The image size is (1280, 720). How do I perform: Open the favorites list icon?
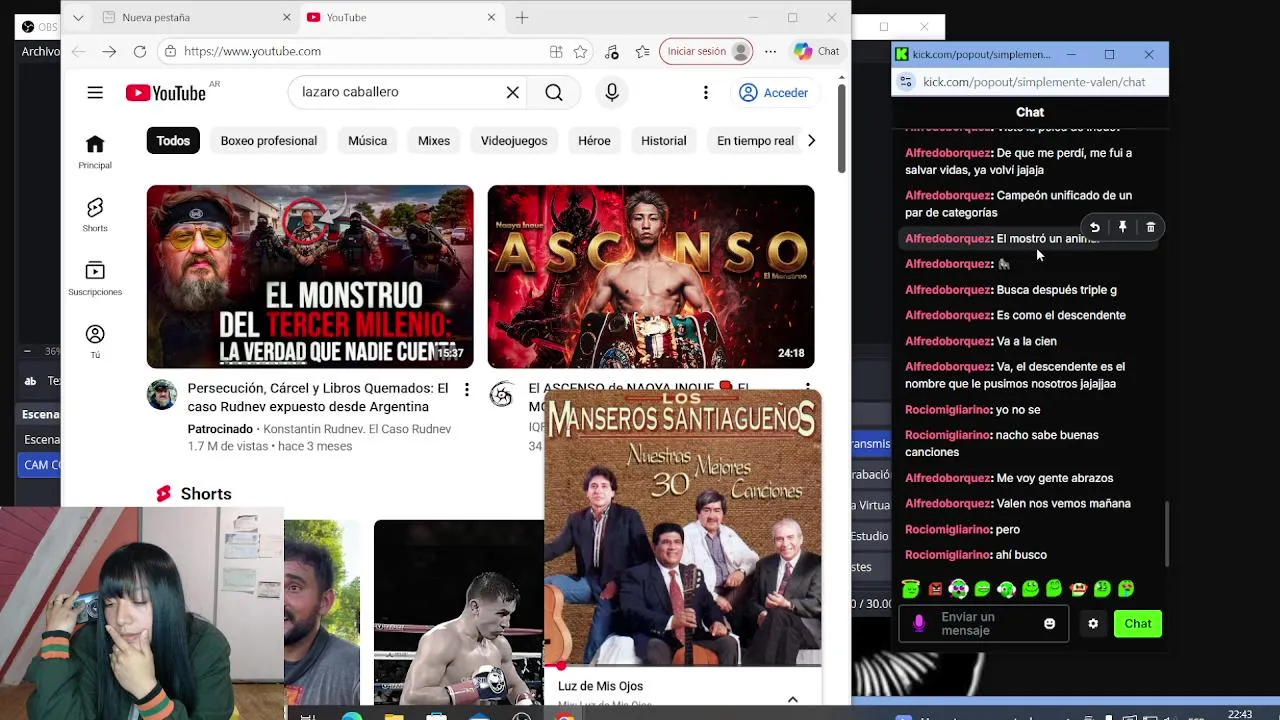point(643,51)
